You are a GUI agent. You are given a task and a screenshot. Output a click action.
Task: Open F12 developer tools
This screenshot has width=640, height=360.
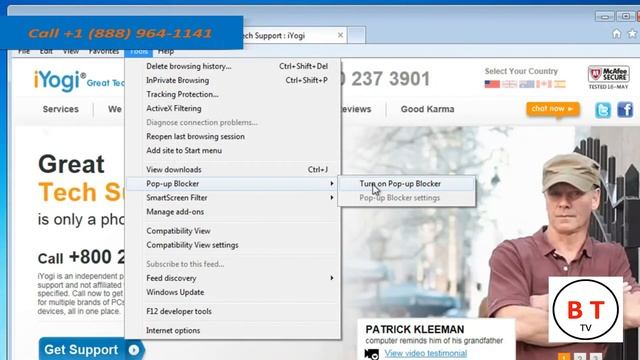pyautogui.click(x=233, y=311)
